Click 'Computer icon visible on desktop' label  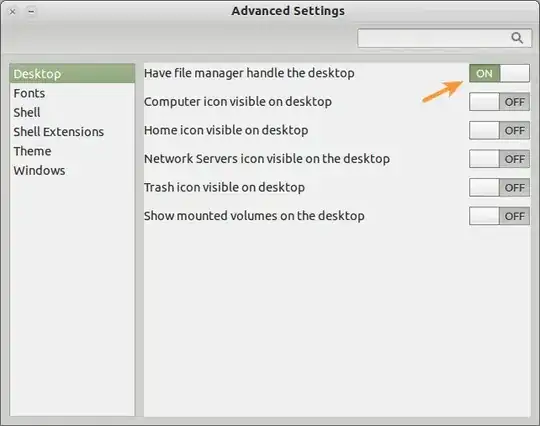(238, 102)
